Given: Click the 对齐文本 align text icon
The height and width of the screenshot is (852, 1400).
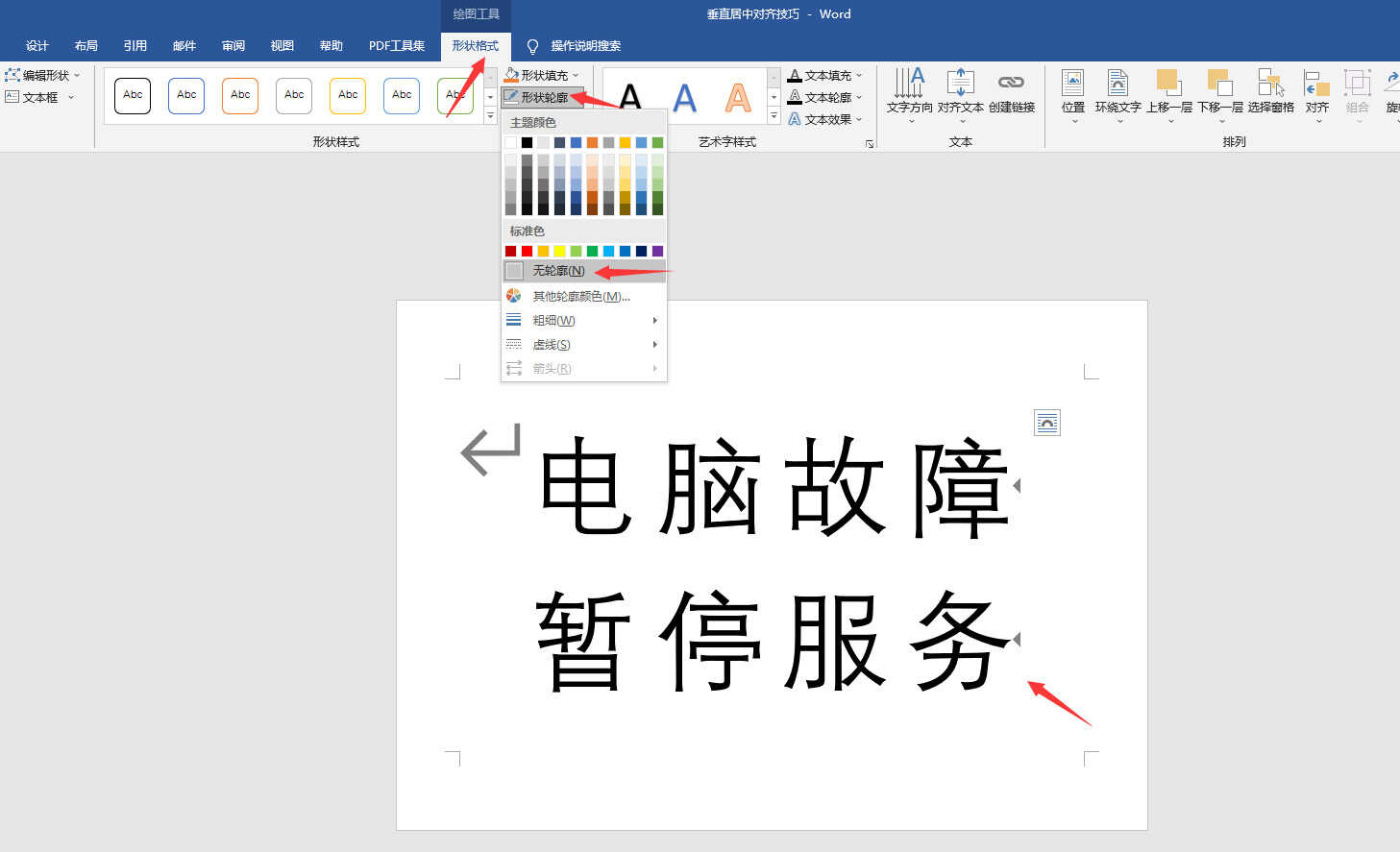Looking at the screenshot, I should (960, 83).
